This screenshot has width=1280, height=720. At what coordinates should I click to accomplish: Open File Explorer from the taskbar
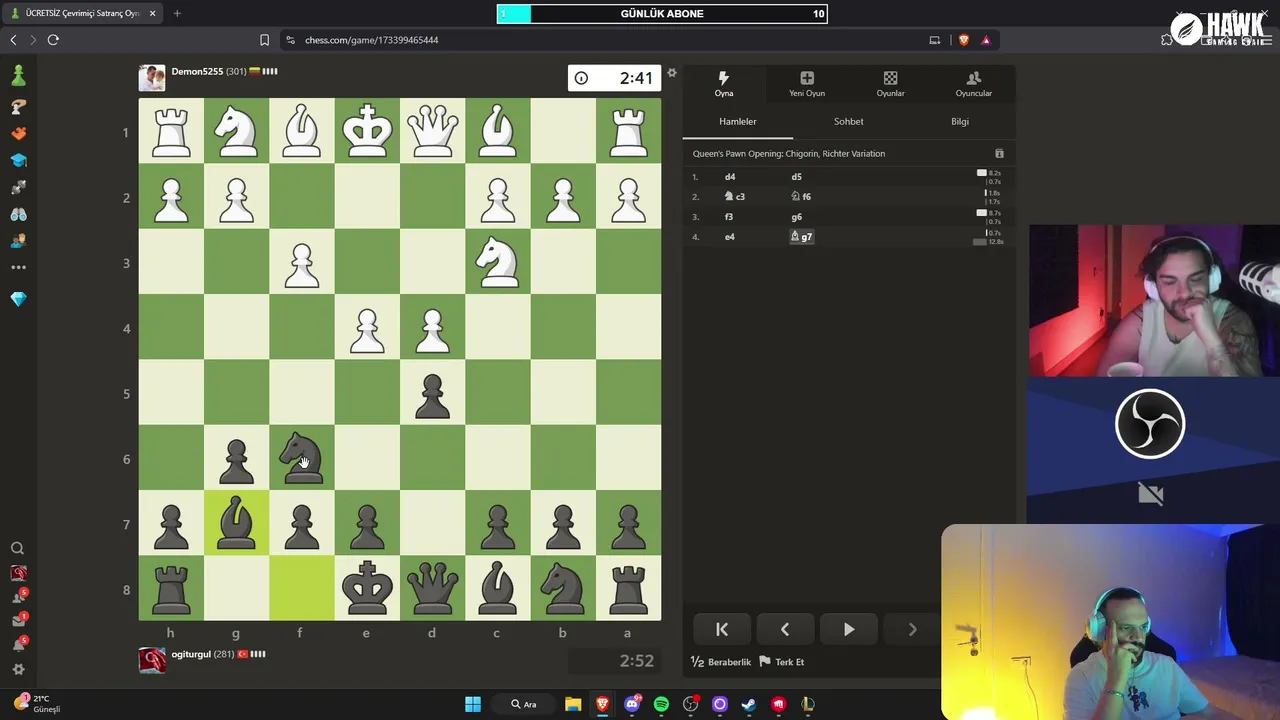[x=573, y=705]
